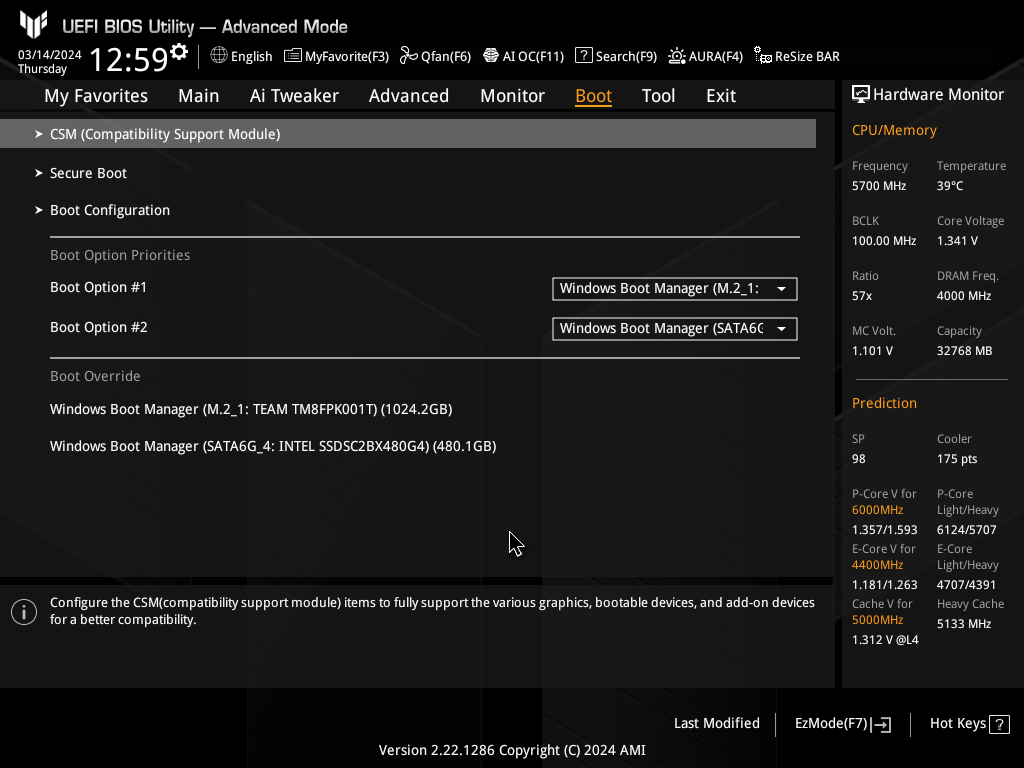Screen dimensions: 1024x768
Task: Click the 4400MHz E-Core text
Action: pyautogui.click(x=878, y=565)
